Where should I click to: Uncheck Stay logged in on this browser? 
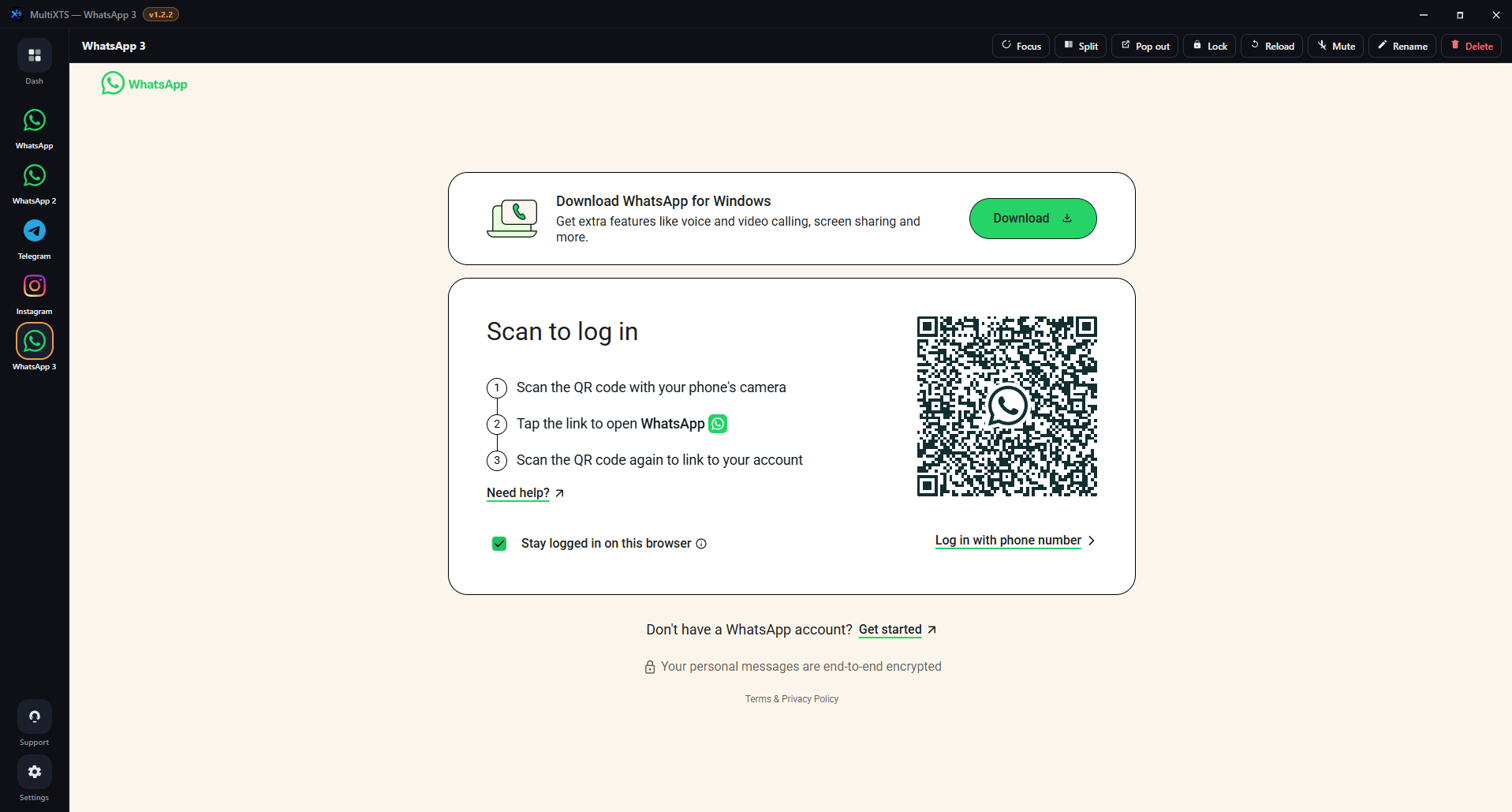point(499,544)
